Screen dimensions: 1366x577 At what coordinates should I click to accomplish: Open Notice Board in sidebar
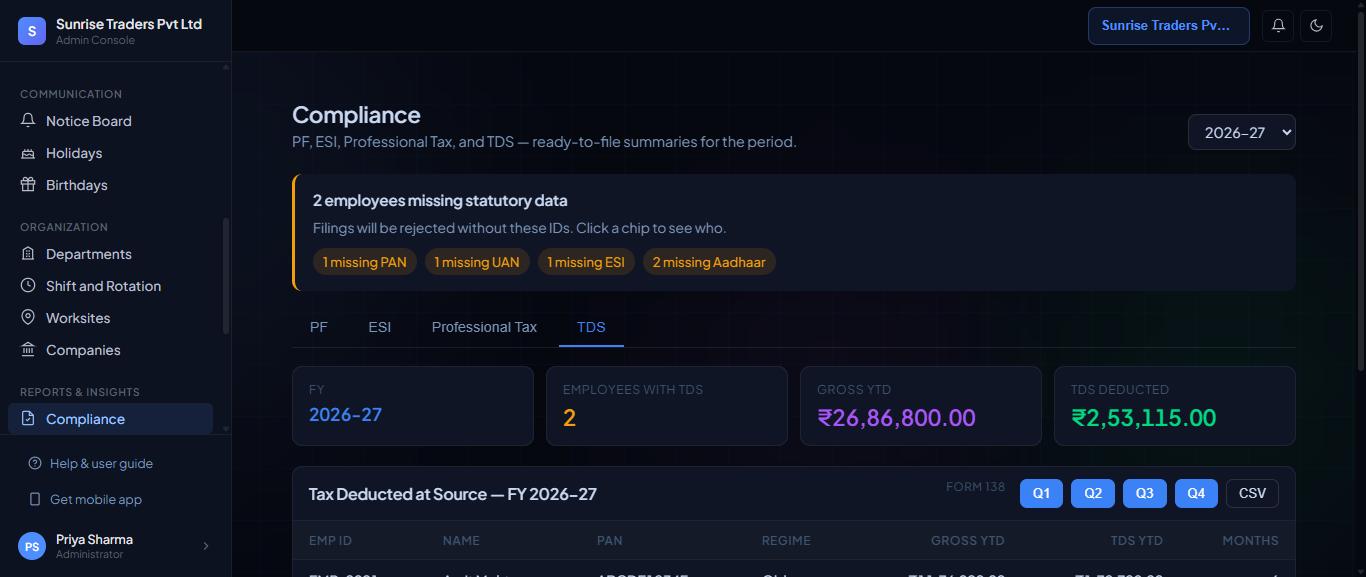point(110,121)
